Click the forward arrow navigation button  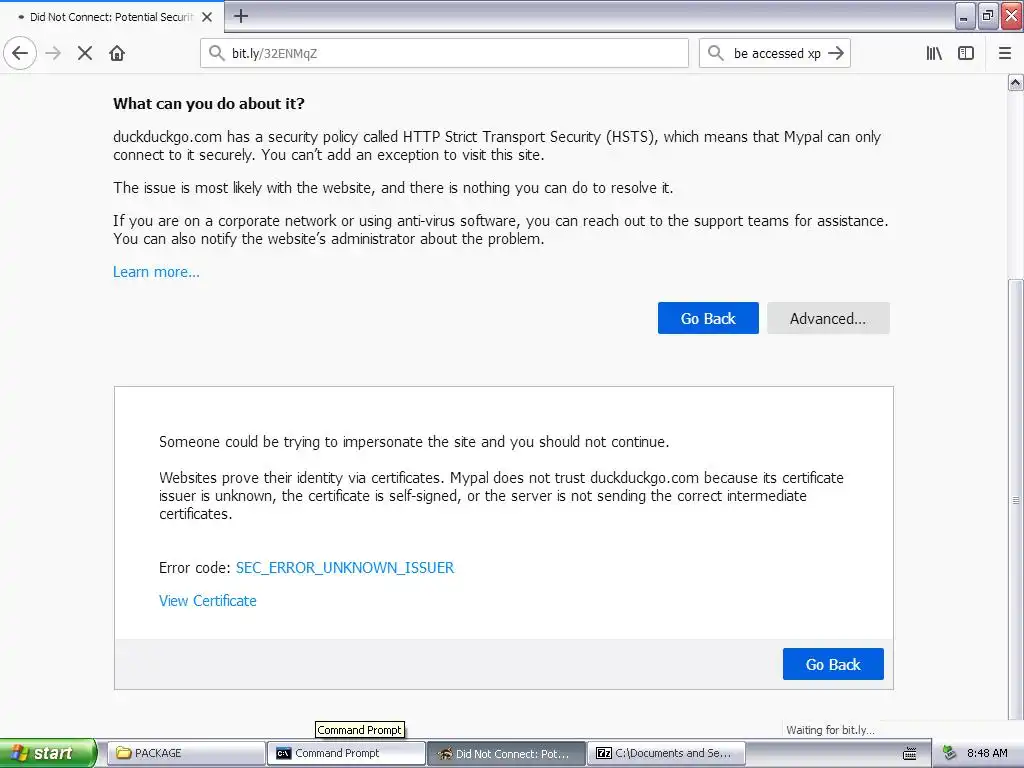(x=53, y=53)
